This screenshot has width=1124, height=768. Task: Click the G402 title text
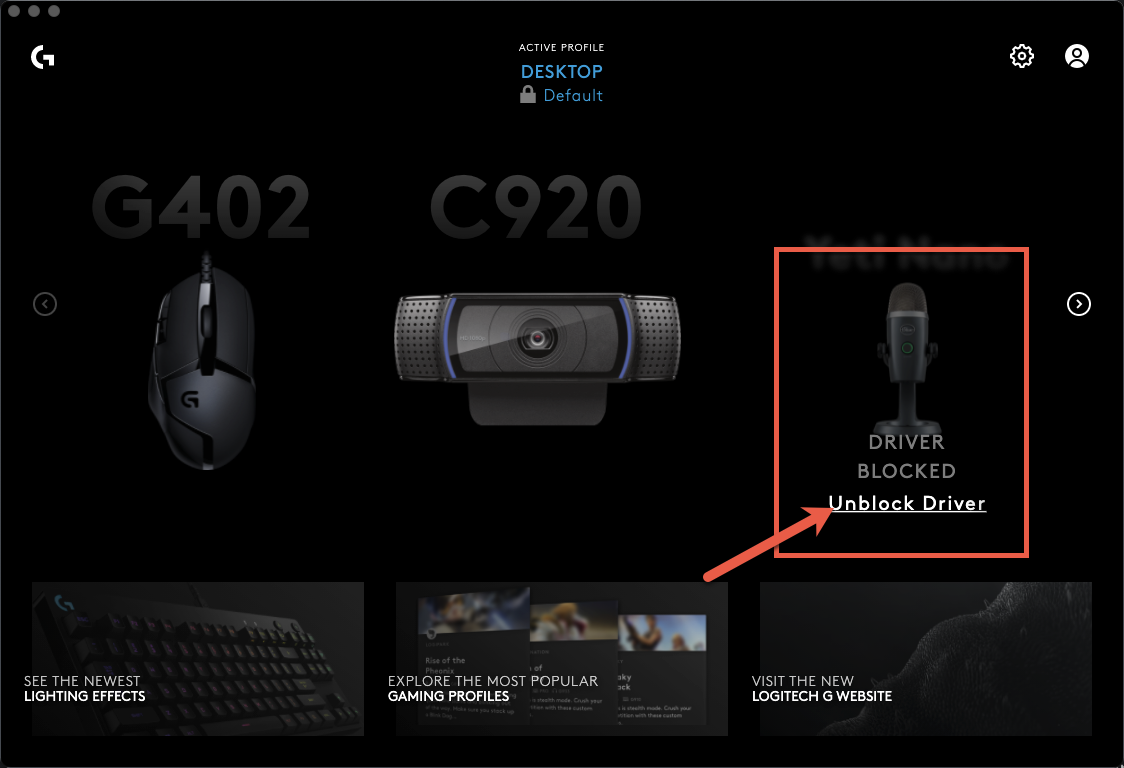point(201,207)
